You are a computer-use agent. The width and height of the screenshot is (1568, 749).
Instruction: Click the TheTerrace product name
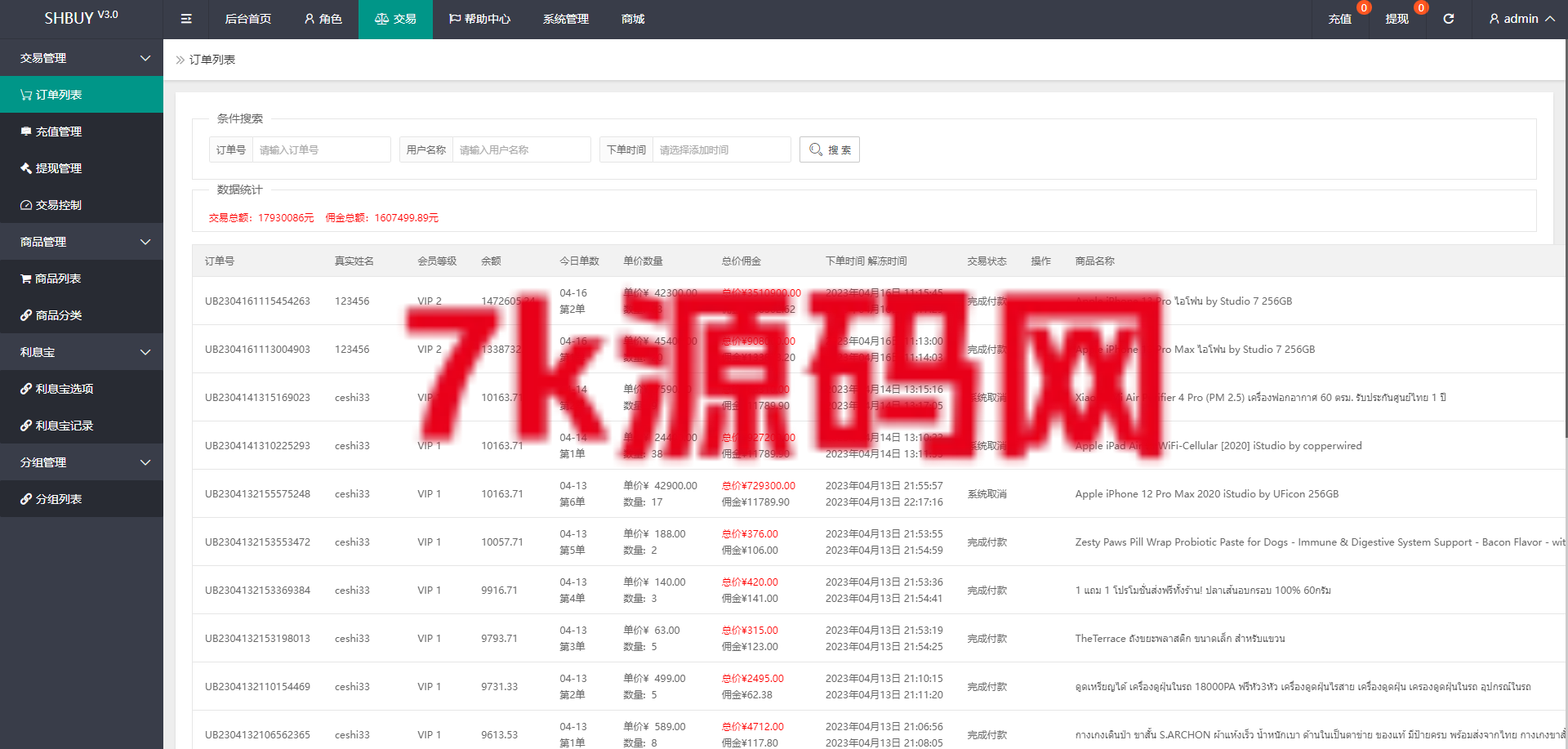coord(1180,639)
